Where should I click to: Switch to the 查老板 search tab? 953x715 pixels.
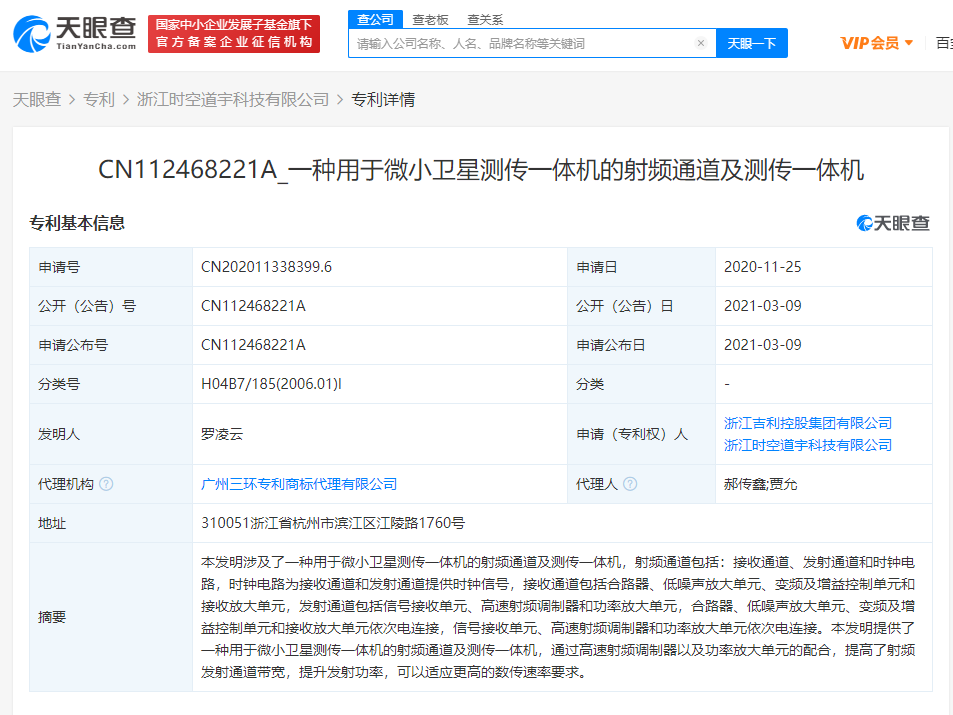(432, 19)
